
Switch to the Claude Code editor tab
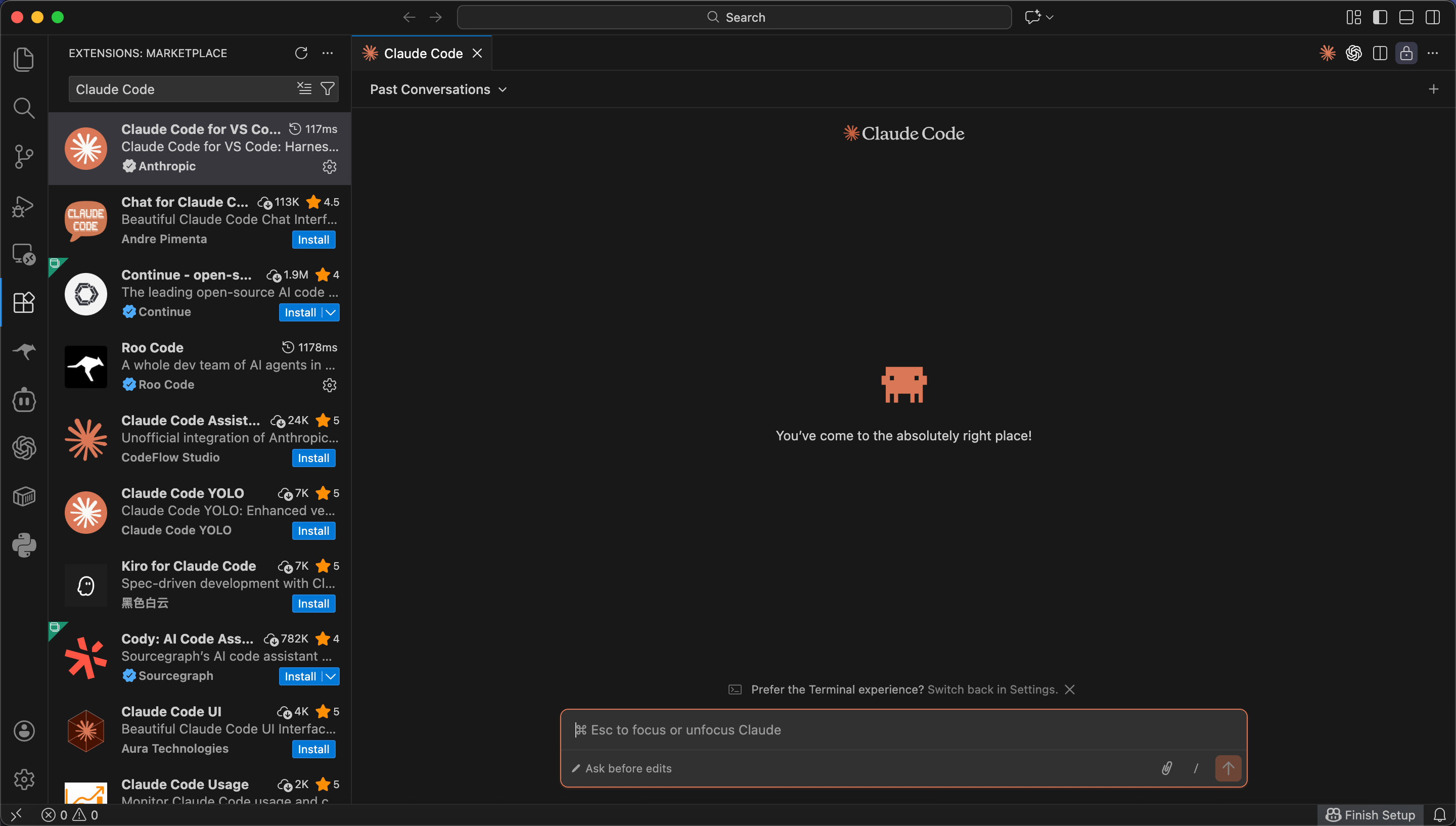(423, 53)
